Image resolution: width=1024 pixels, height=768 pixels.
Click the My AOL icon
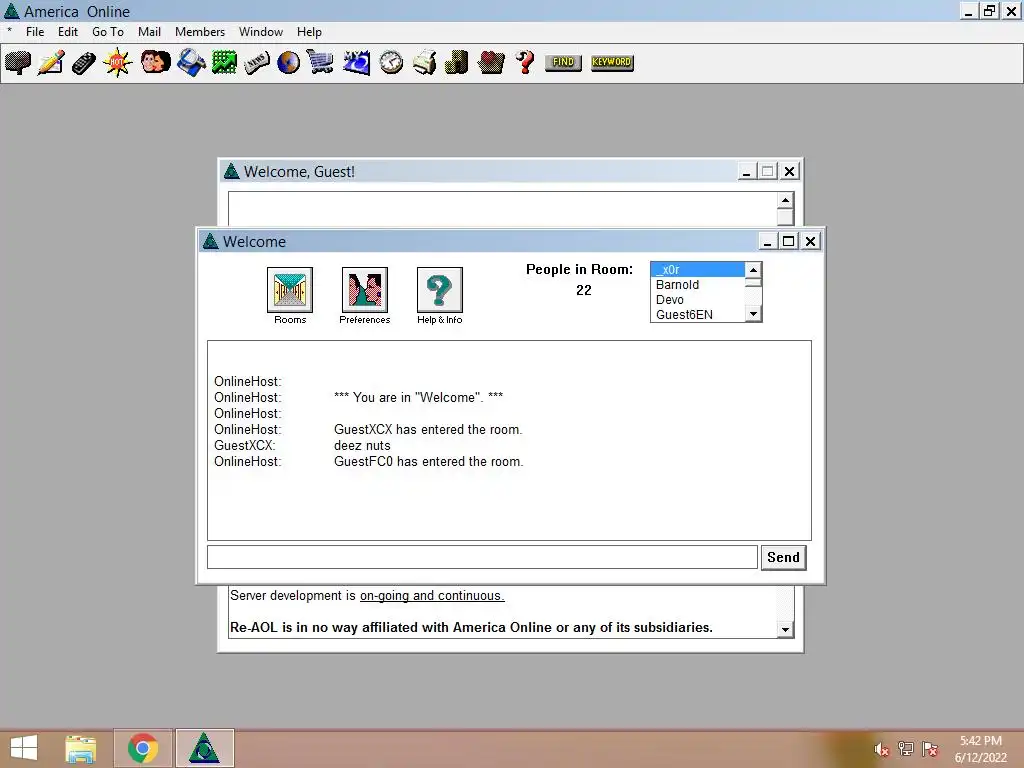coord(357,63)
